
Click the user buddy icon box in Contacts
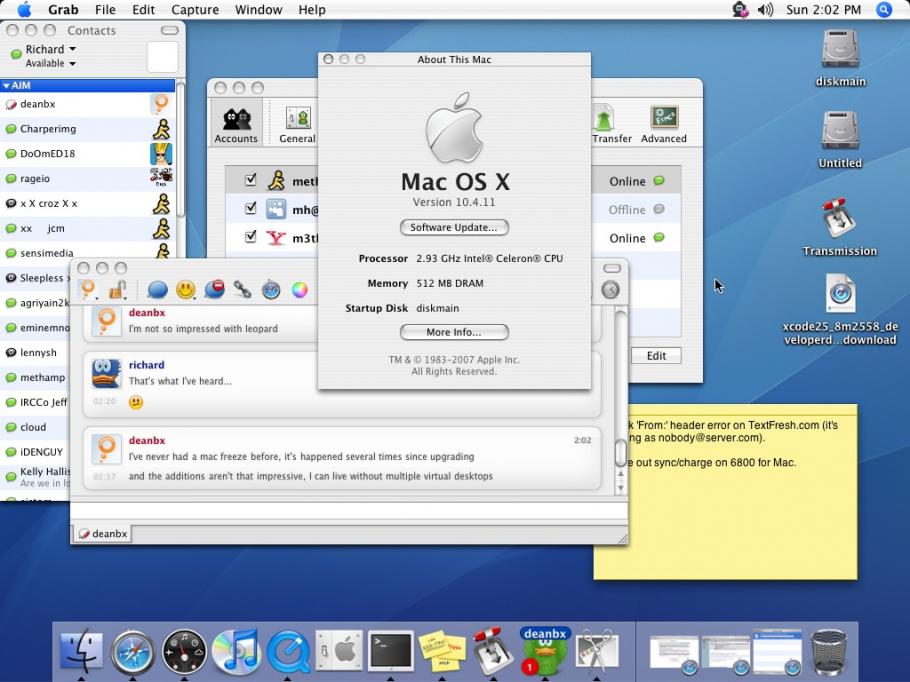coord(162,57)
